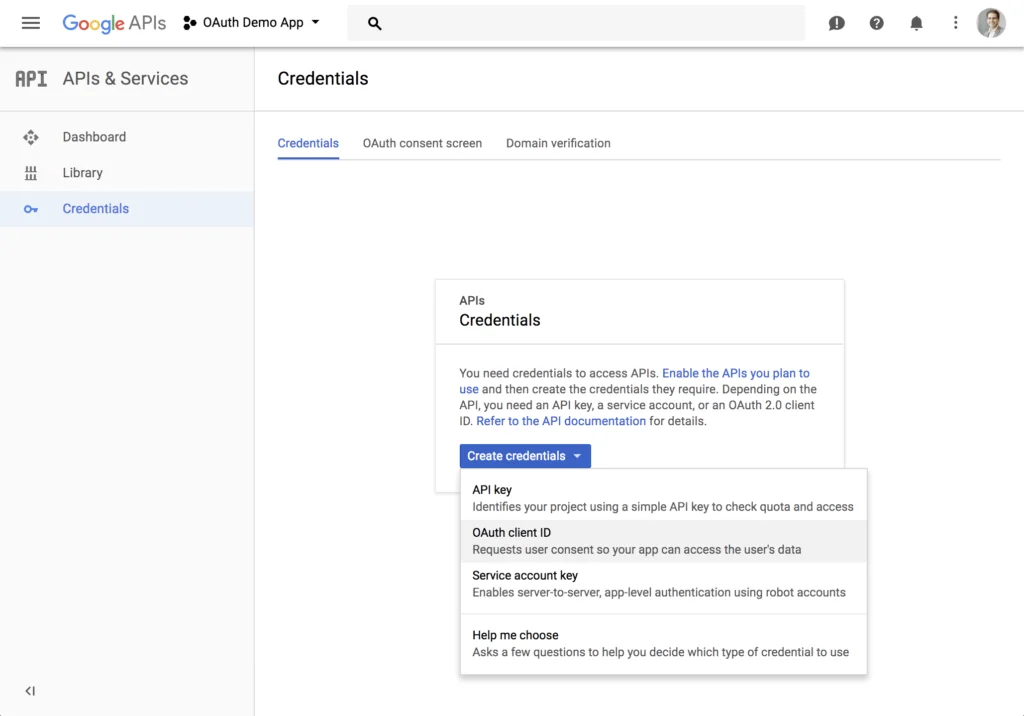
Task: Expand the OAuth Demo App project selector
Action: pyautogui.click(x=252, y=23)
